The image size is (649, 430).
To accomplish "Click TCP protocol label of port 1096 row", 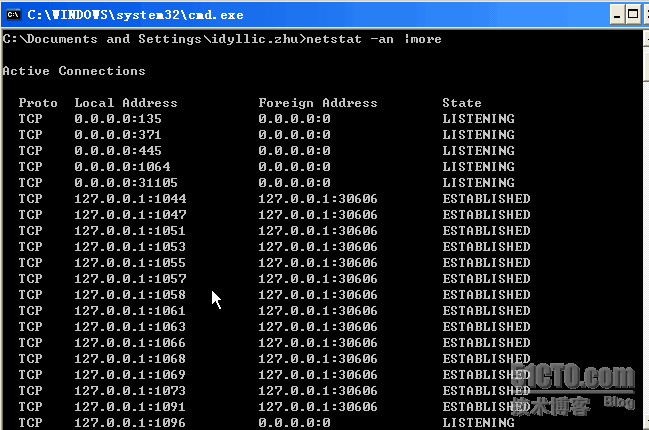I will click(30, 423).
